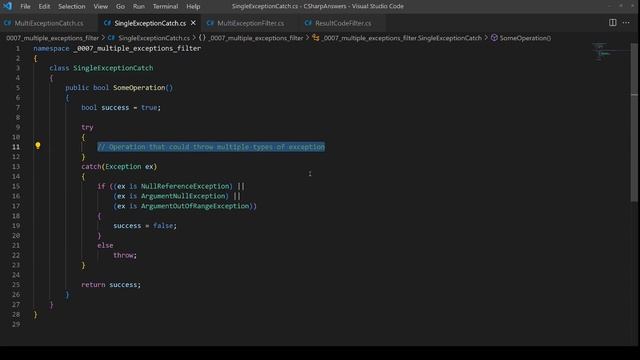
Task: Switch to the ResultCodeFilter.cs tab
Action: [x=343, y=23]
